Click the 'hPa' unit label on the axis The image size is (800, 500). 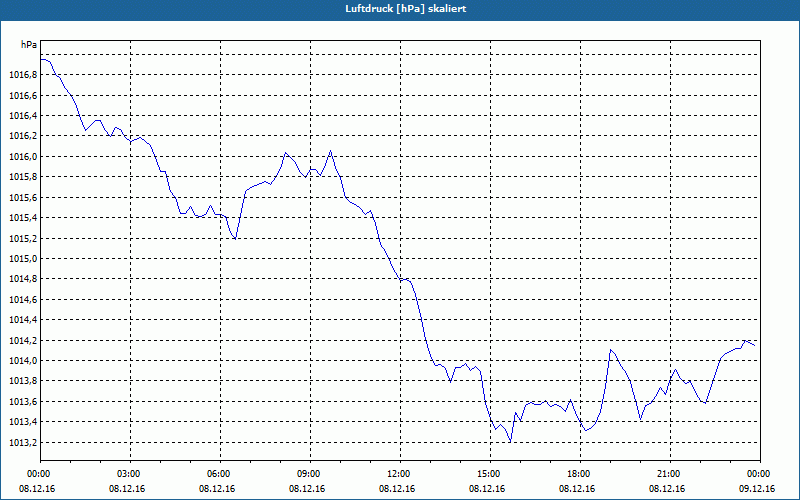tap(29, 45)
